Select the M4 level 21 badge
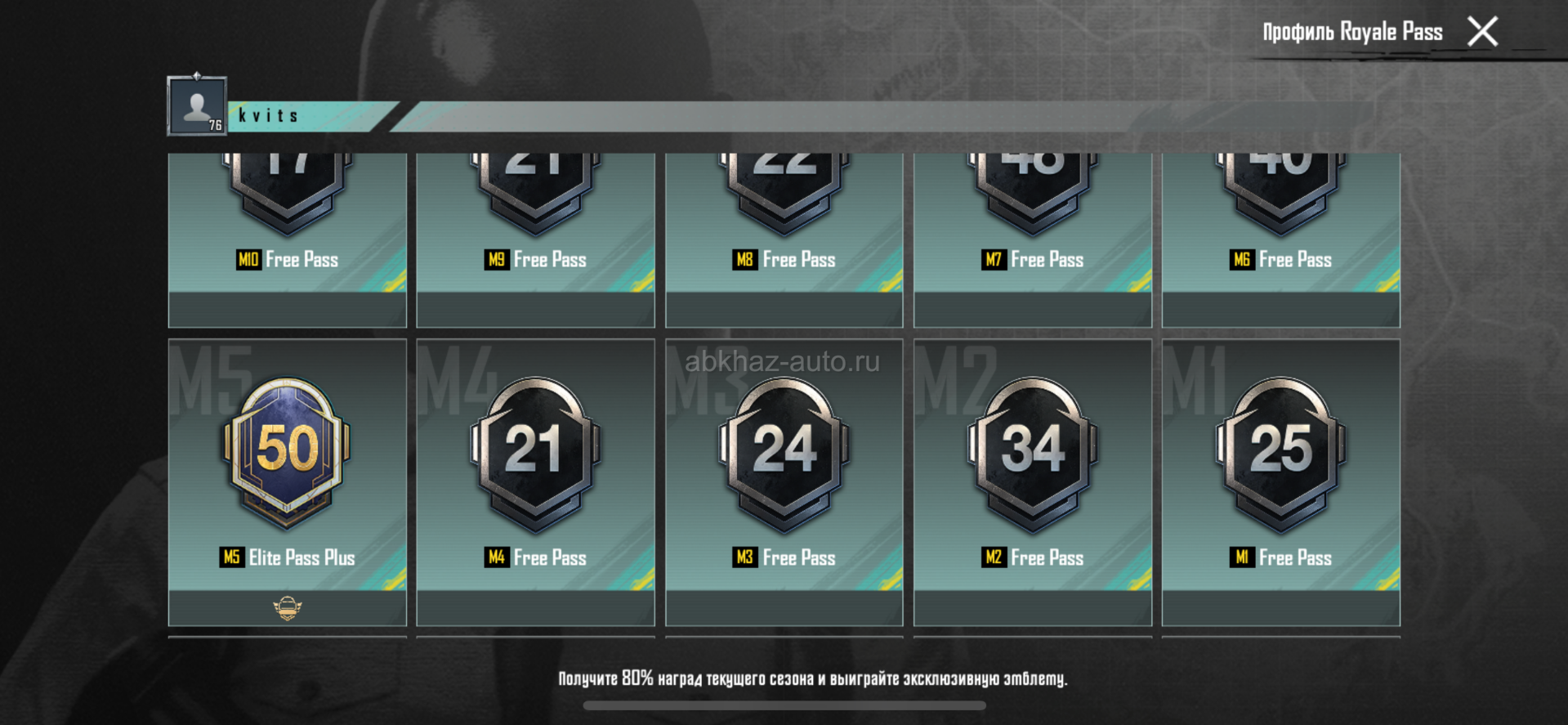The image size is (1568, 725). click(x=535, y=454)
